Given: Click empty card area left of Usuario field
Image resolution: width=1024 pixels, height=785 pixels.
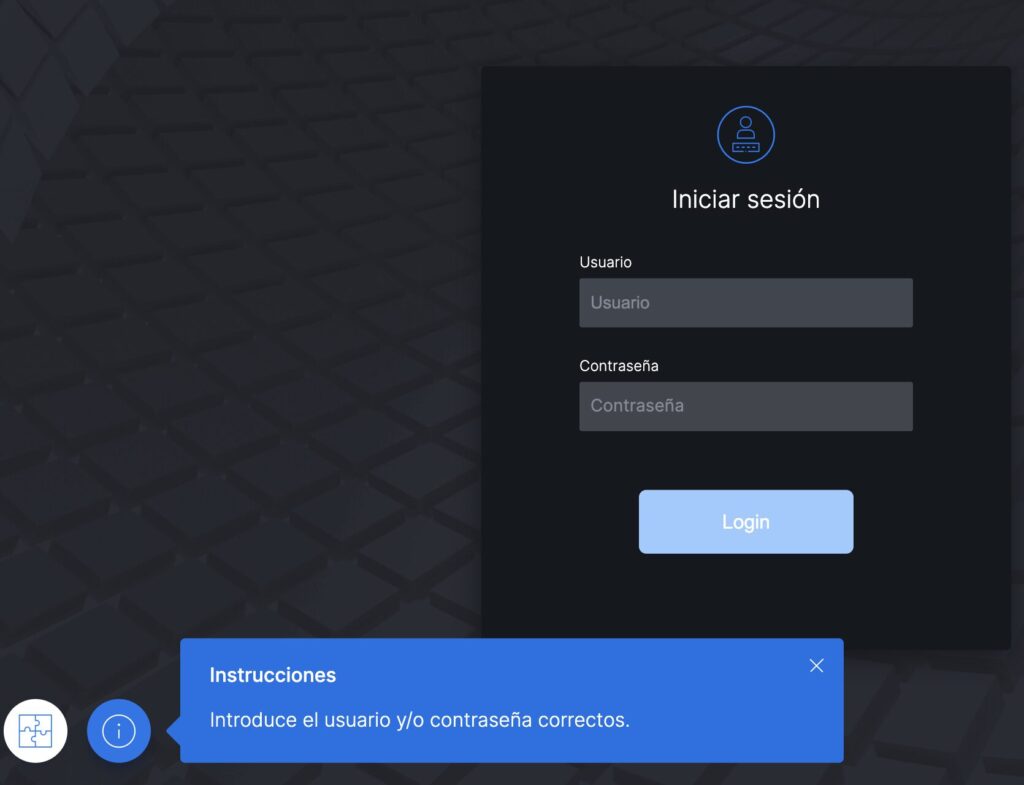Looking at the screenshot, I should pyautogui.click(x=530, y=303).
